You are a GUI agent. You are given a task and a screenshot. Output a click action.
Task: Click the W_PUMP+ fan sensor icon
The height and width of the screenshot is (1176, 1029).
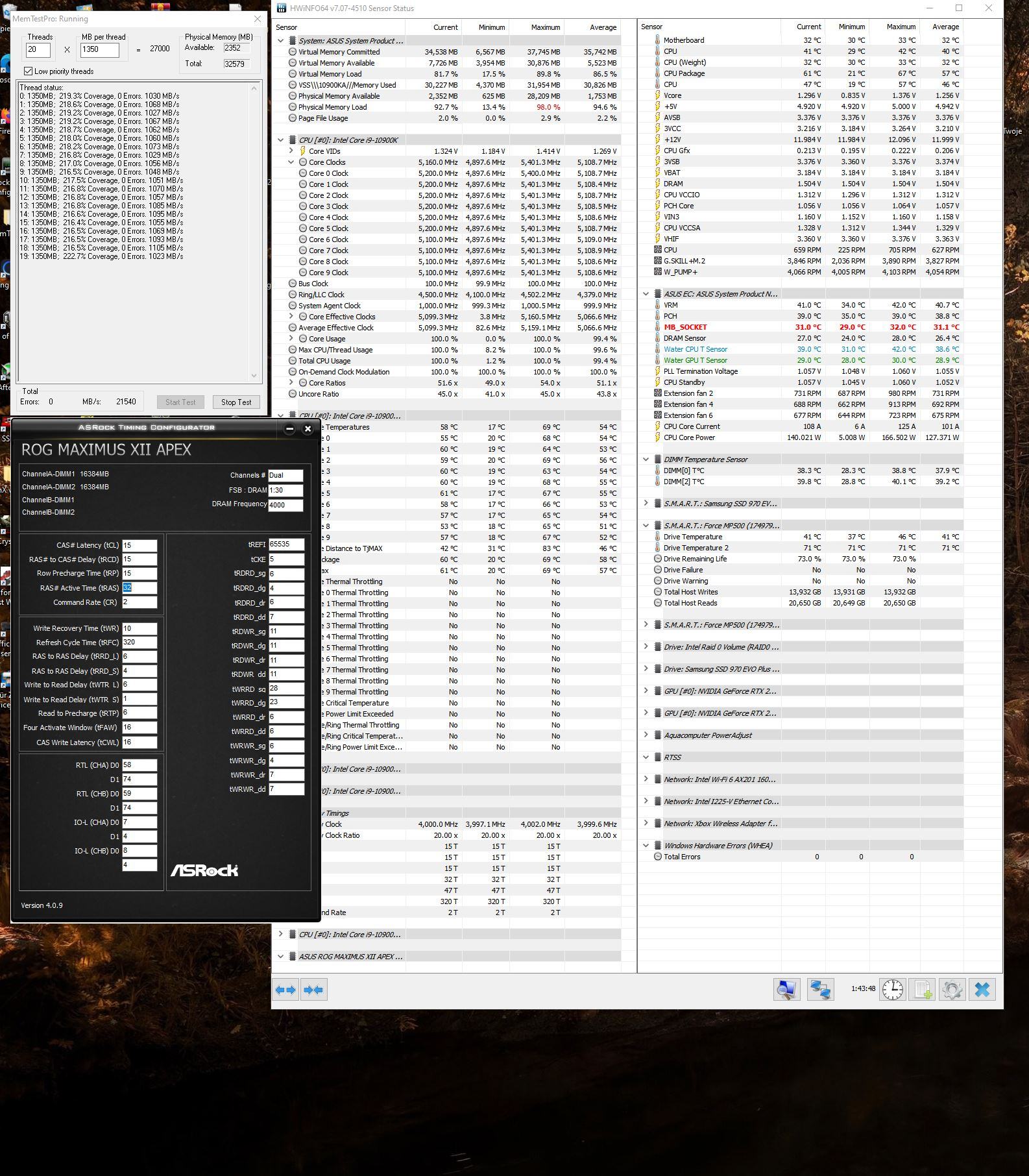click(657, 272)
